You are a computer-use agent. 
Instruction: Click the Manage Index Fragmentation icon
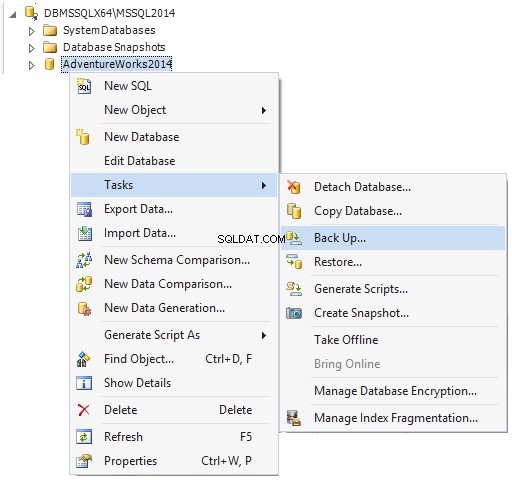294,418
